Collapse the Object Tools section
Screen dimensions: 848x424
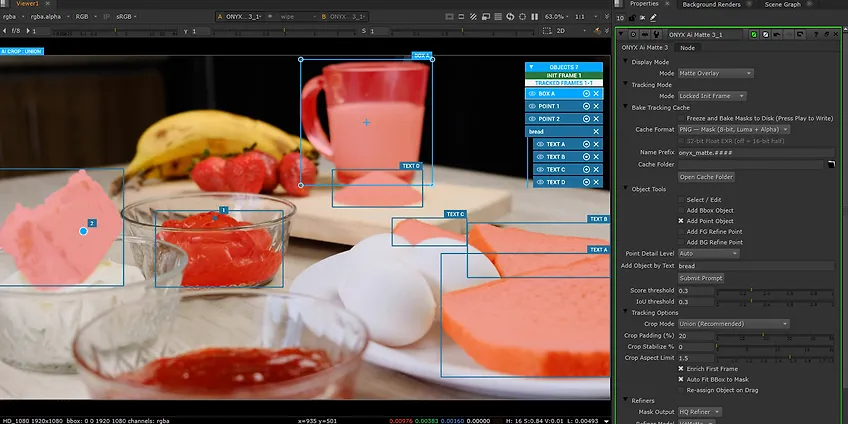click(625, 189)
